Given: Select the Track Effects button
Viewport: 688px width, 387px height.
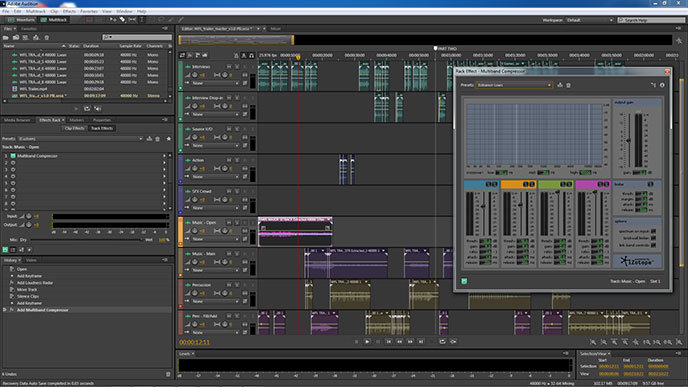Looking at the screenshot, I should pyautogui.click(x=102, y=128).
